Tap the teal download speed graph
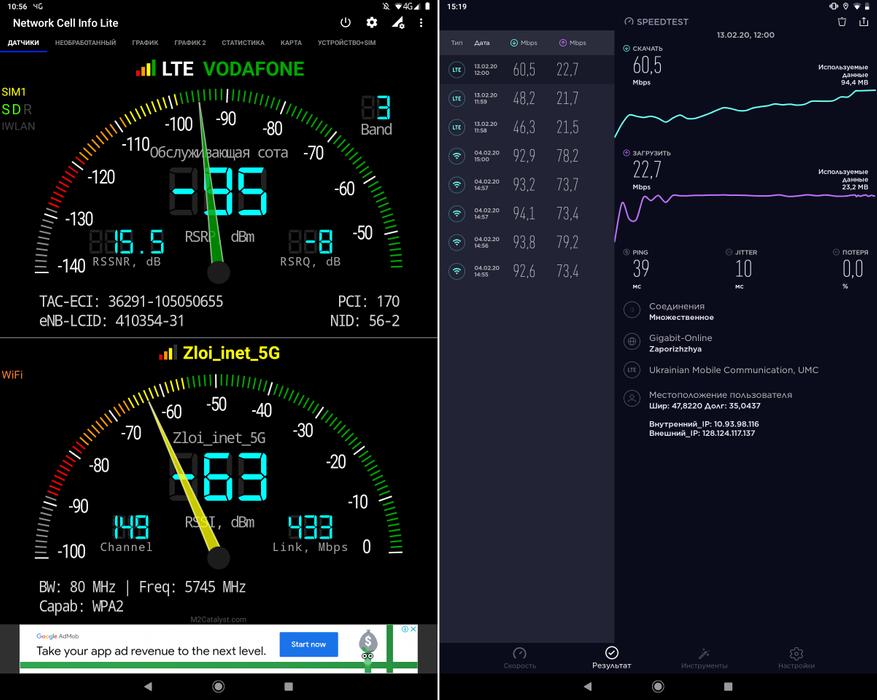The width and height of the screenshot is (877, 700). (x=745, y=113)
